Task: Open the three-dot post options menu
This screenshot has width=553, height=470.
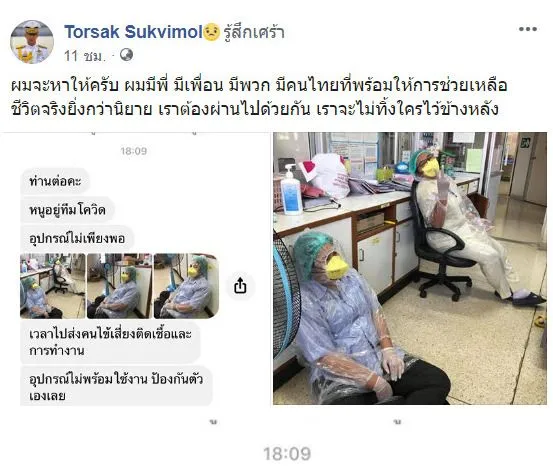Action: click(x=528, y=29)
